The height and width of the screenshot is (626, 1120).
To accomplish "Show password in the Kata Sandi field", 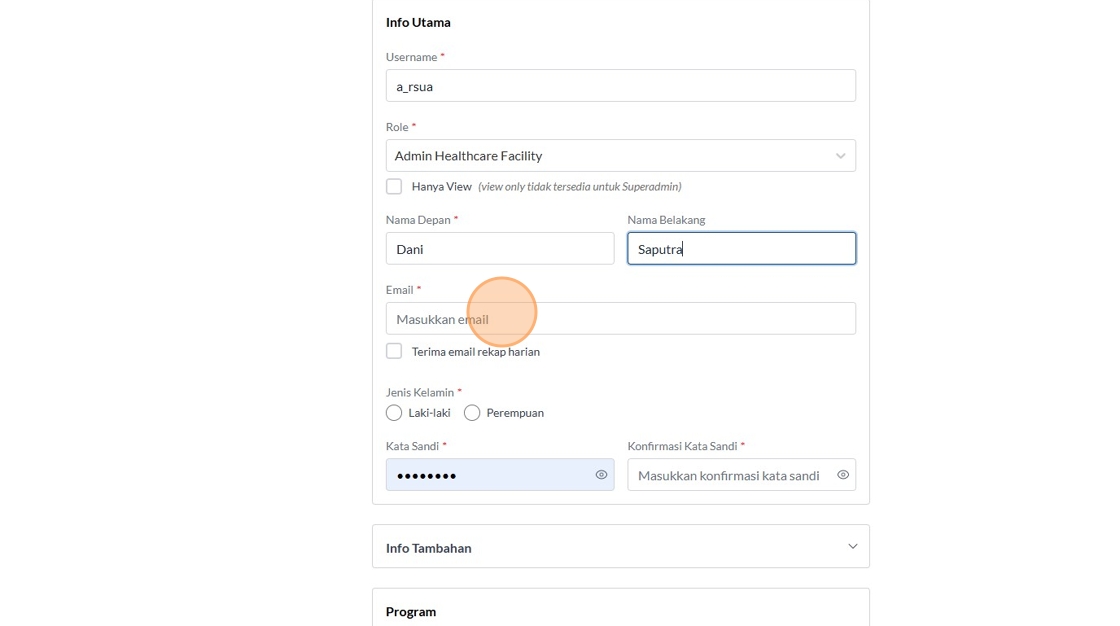I will (x=601, y=475).
